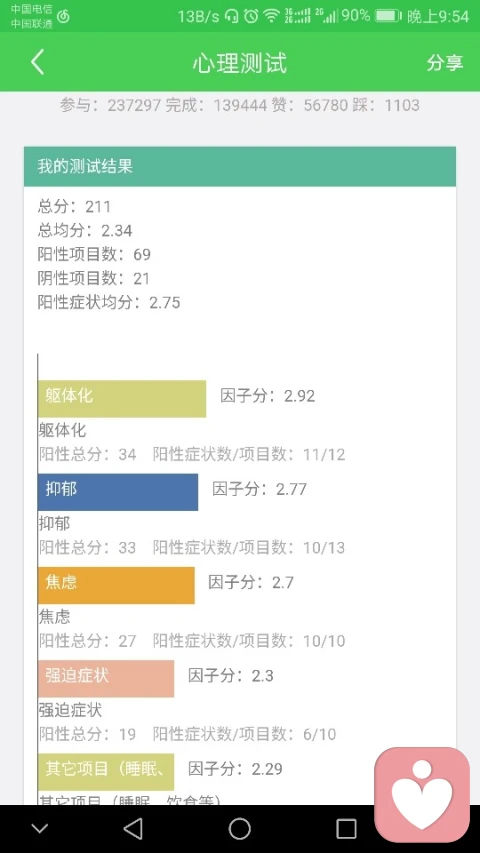Select the orange 焦虑 bar
Viewport: 480px width, 853px height.
click(116, 585)
